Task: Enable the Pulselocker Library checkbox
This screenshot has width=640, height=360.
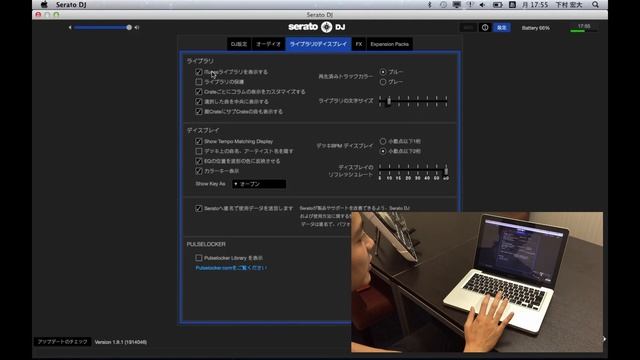Action: point(199,258)
